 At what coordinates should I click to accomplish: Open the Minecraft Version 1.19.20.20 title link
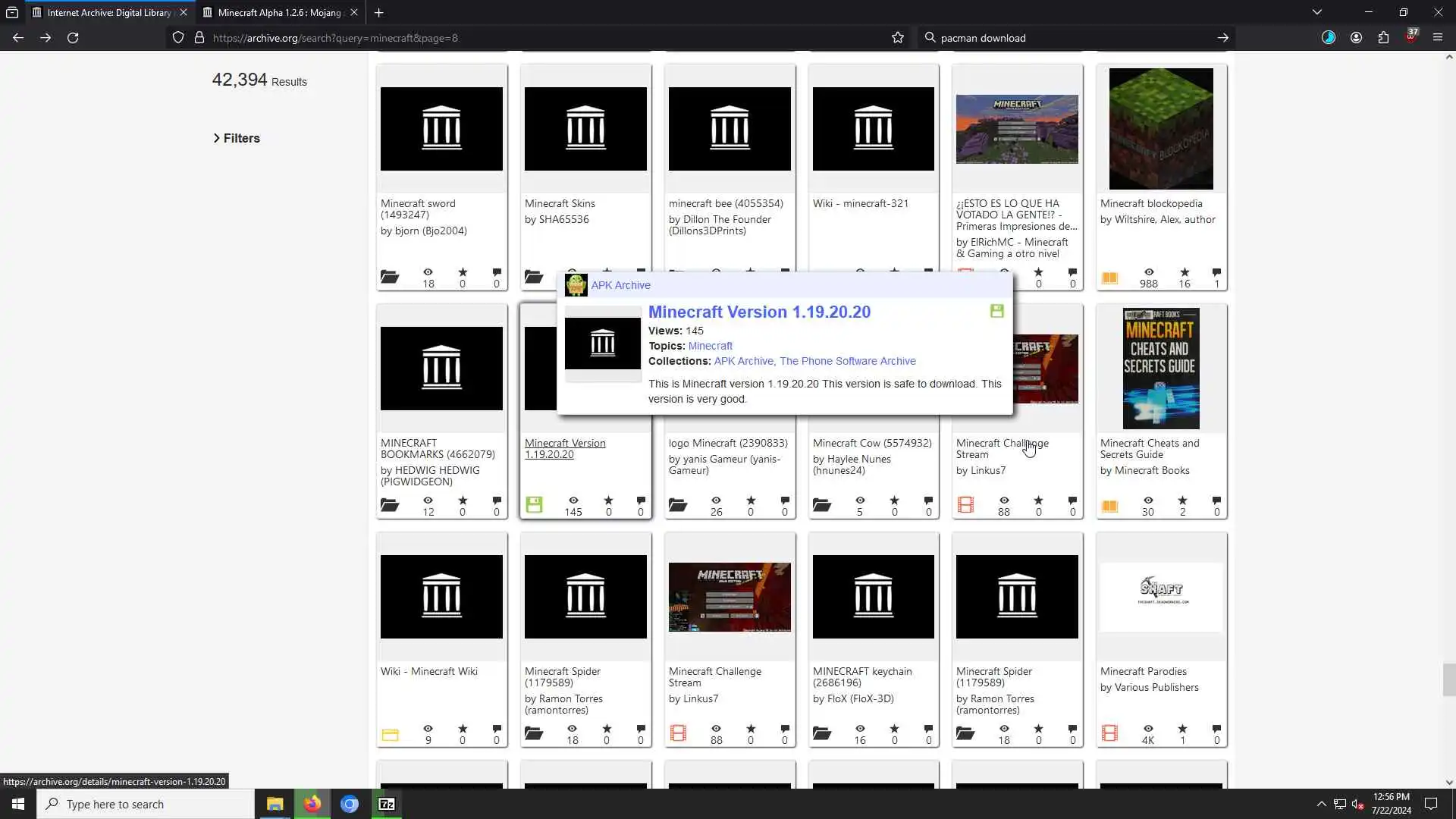pos(758,312)
